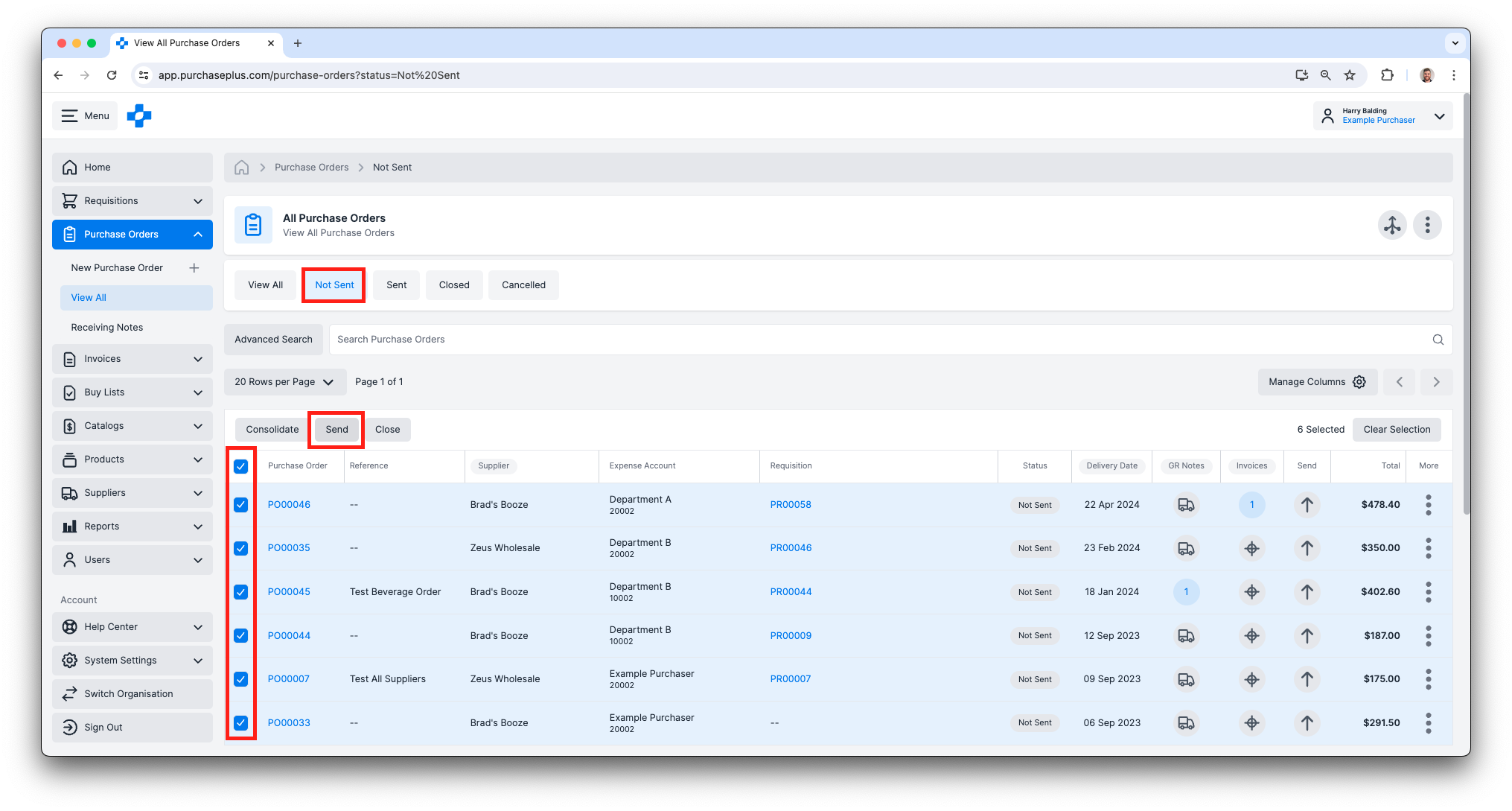Click the PurchasePlus blue cross logo
Image resolution: width=1512 pixels, height=811 pixels.
pos(139,115)
